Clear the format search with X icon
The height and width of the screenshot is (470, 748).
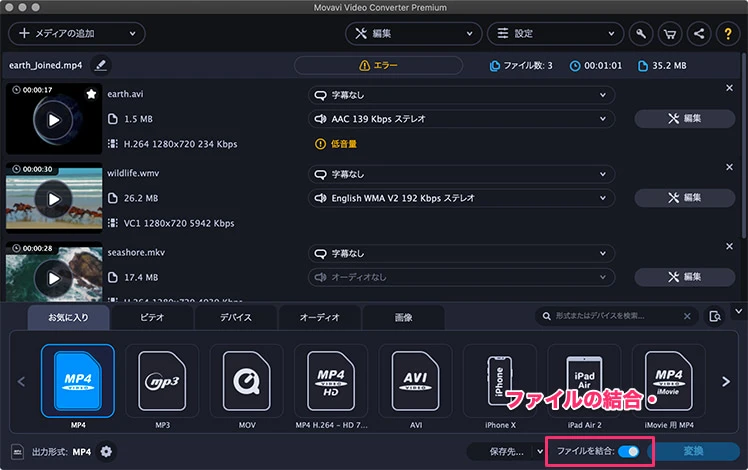687,316
